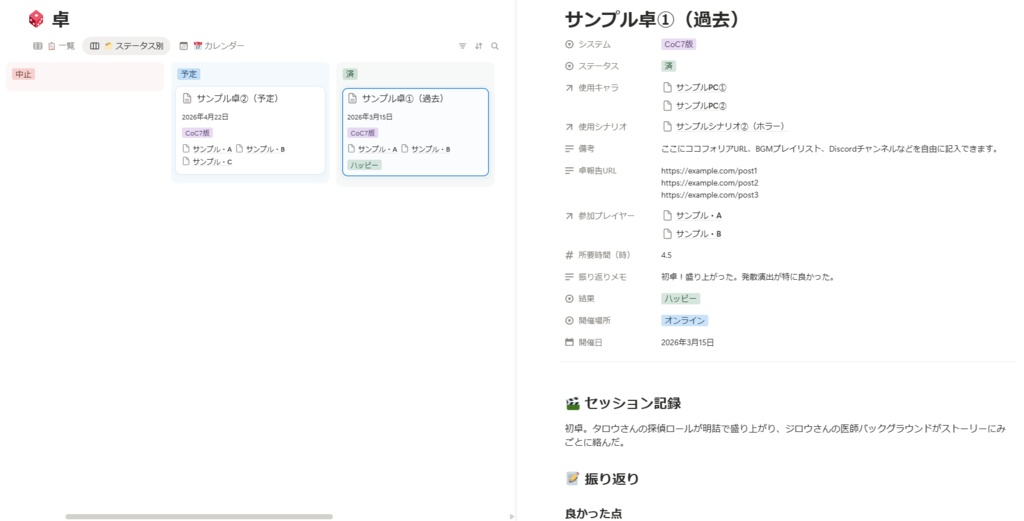Switch to the カレンダー view tab

[212, 46]
